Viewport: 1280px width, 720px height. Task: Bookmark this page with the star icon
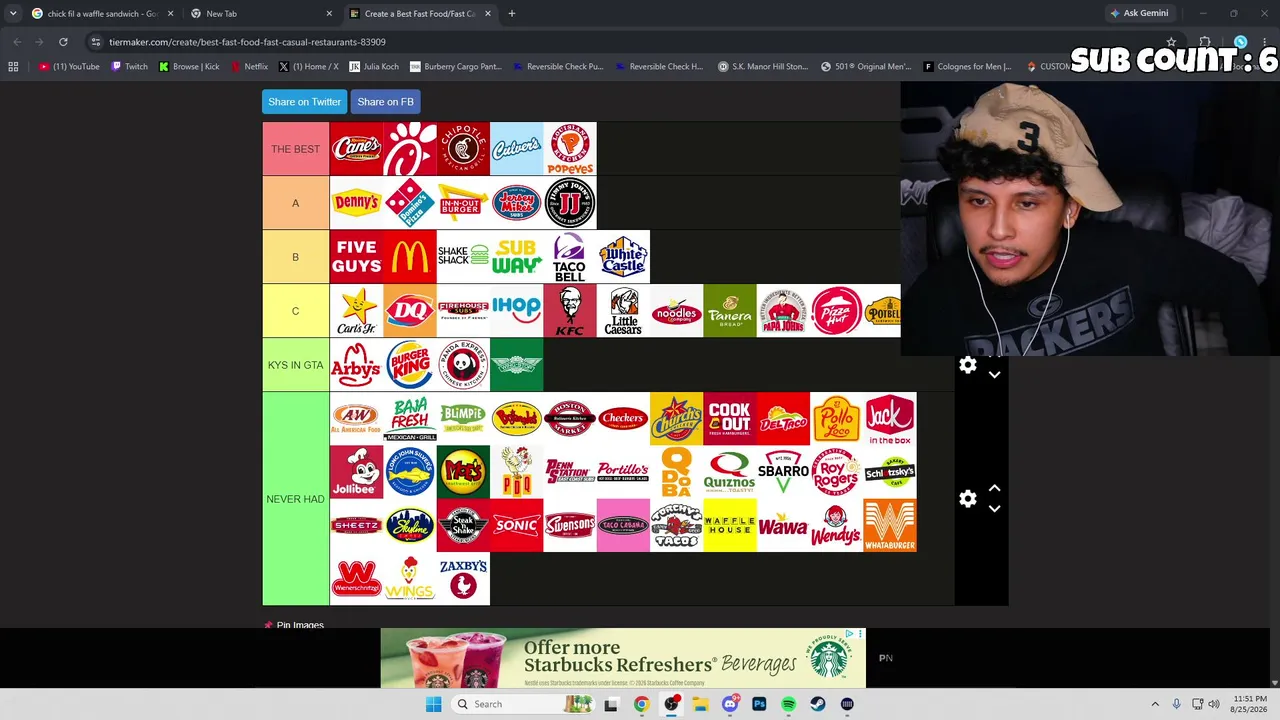1171,42
